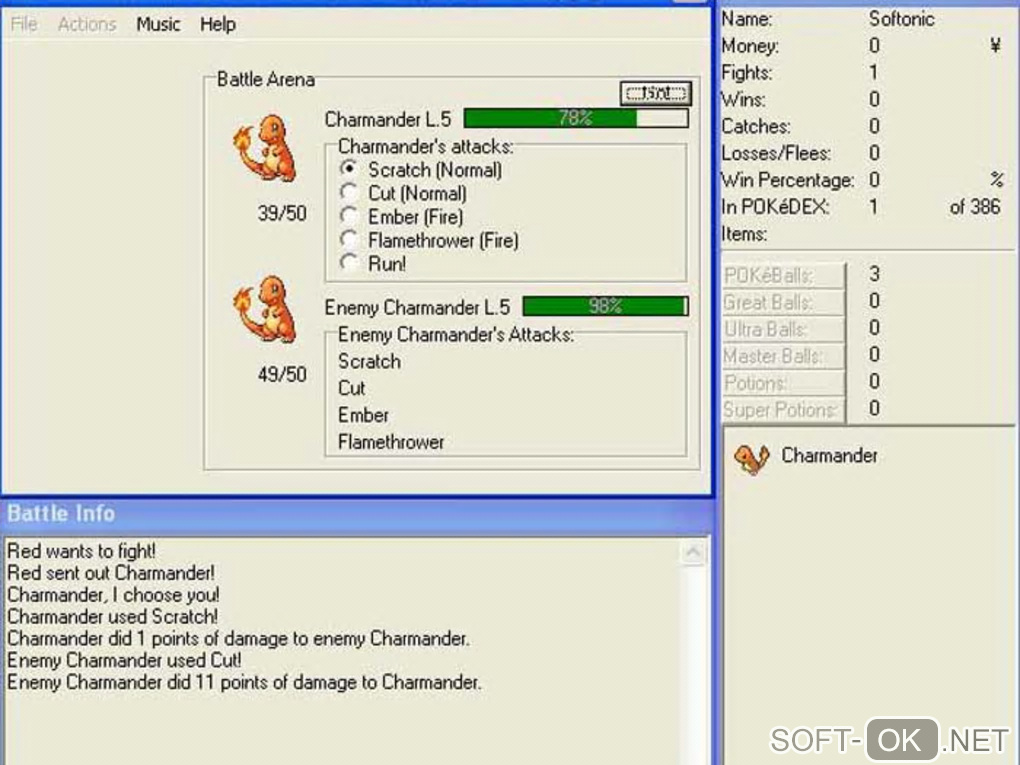Click enemy attack 'Cut' in the list
Screen dimensions: 1020x765
(x=351, y=388)
